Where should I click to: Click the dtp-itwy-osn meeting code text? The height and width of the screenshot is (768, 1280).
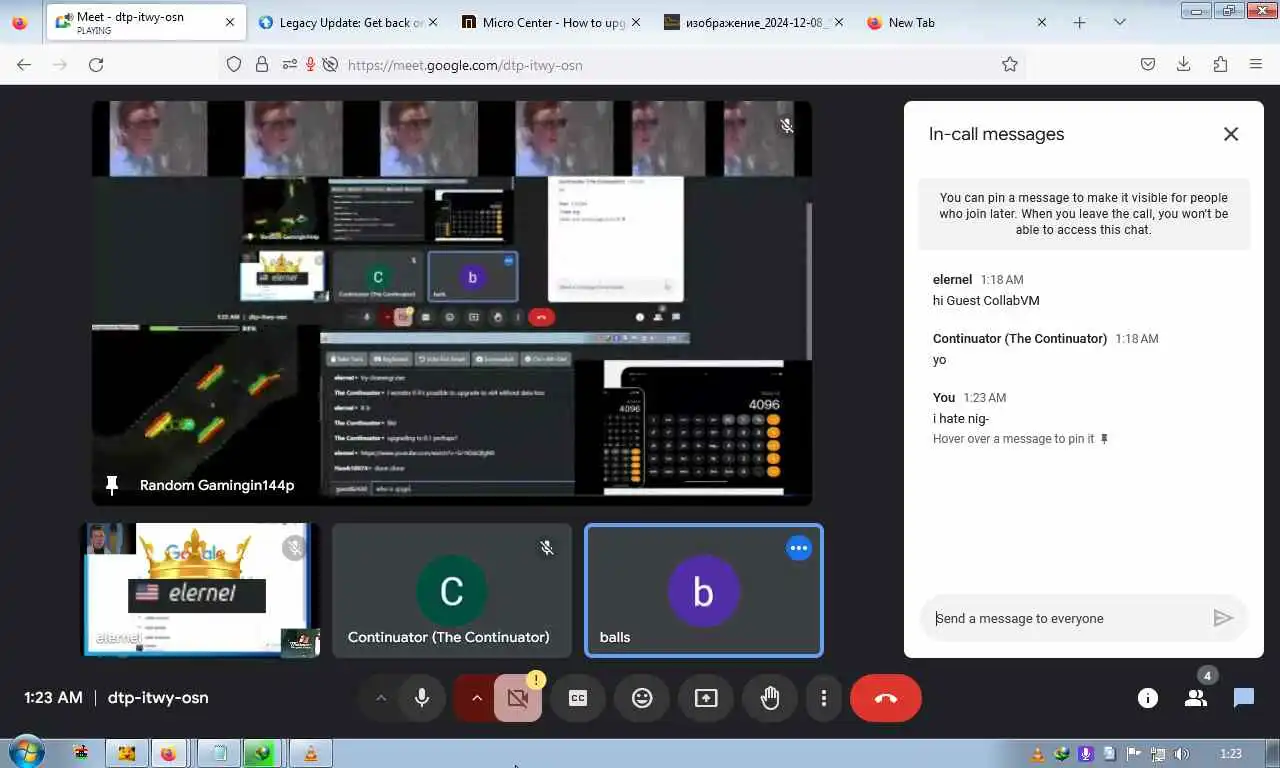[x=158, y=698]
